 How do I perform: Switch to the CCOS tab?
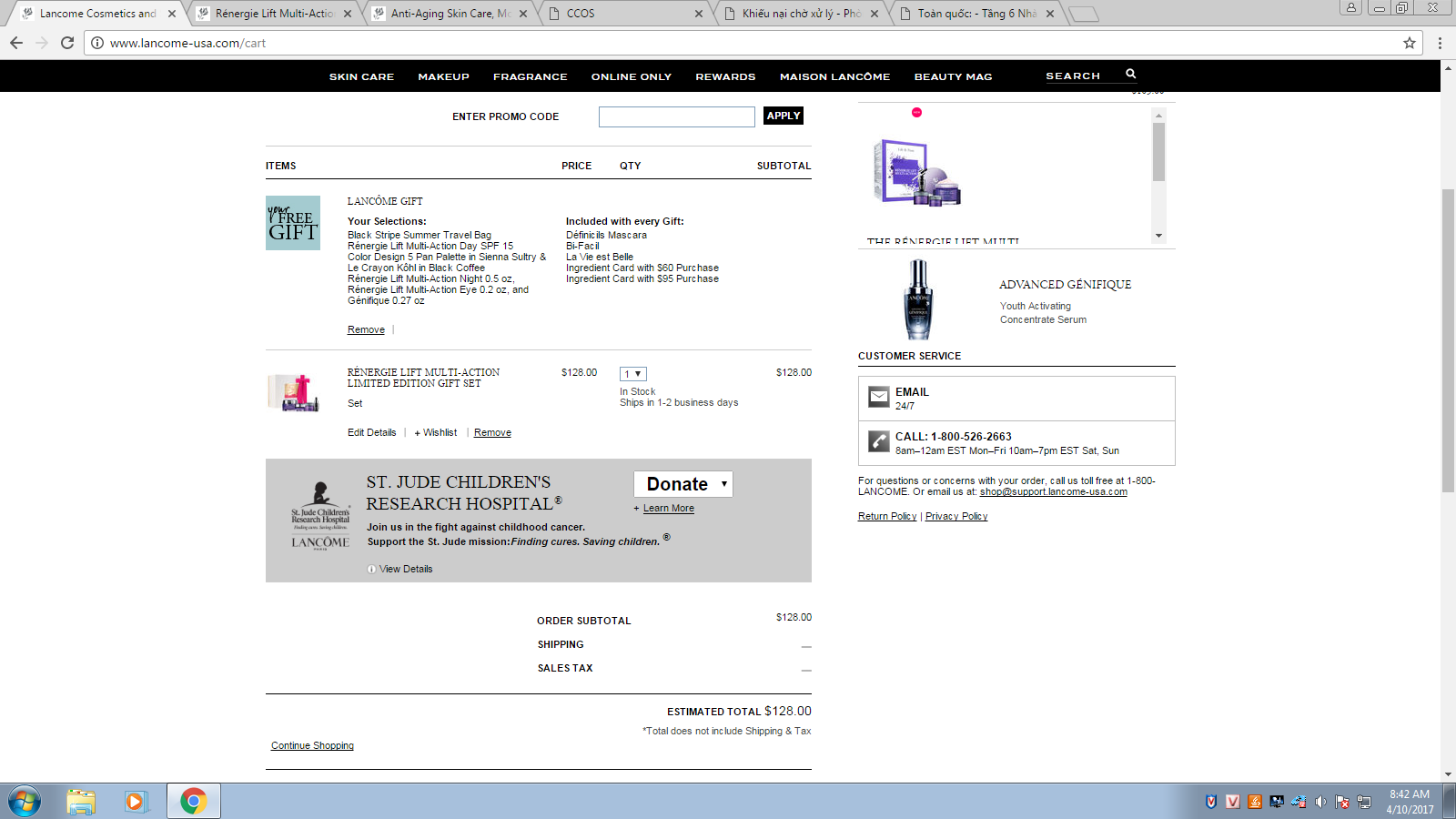624,14
